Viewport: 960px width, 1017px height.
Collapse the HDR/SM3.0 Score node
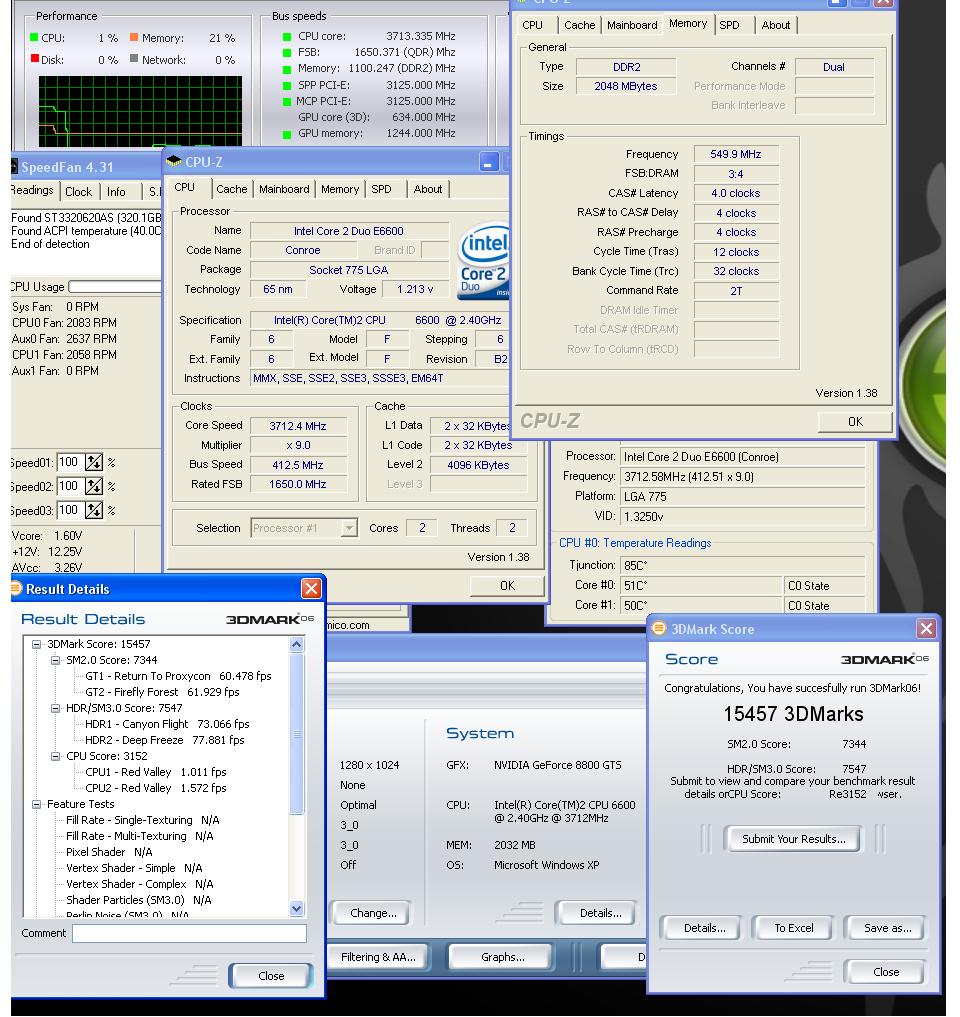pyautogui.click(x=56, y=708)
